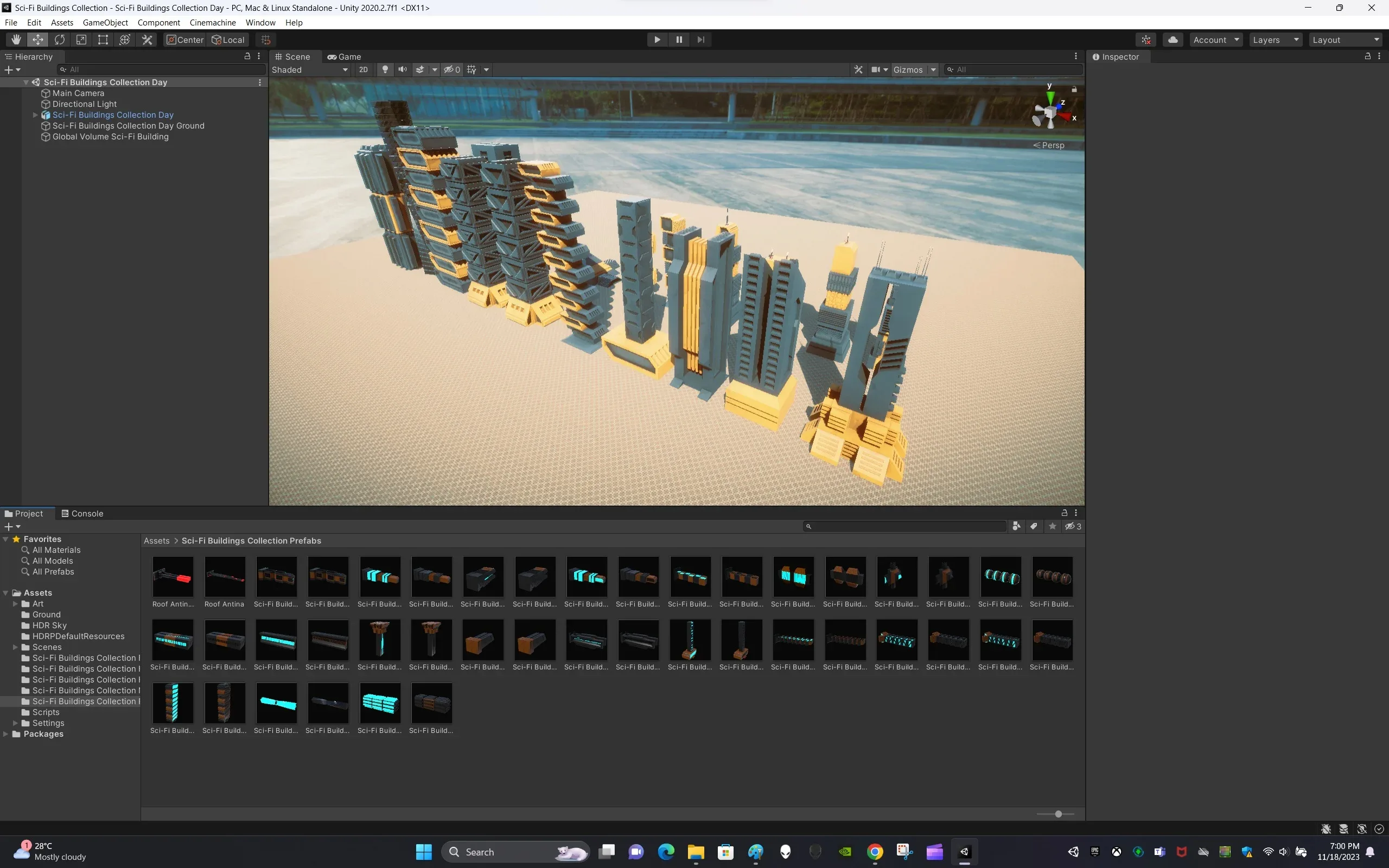Image resolution: width=1389 pixels, height=868 pixels.
Task: Click the Windows Start icon
Action: click(424, 852)
